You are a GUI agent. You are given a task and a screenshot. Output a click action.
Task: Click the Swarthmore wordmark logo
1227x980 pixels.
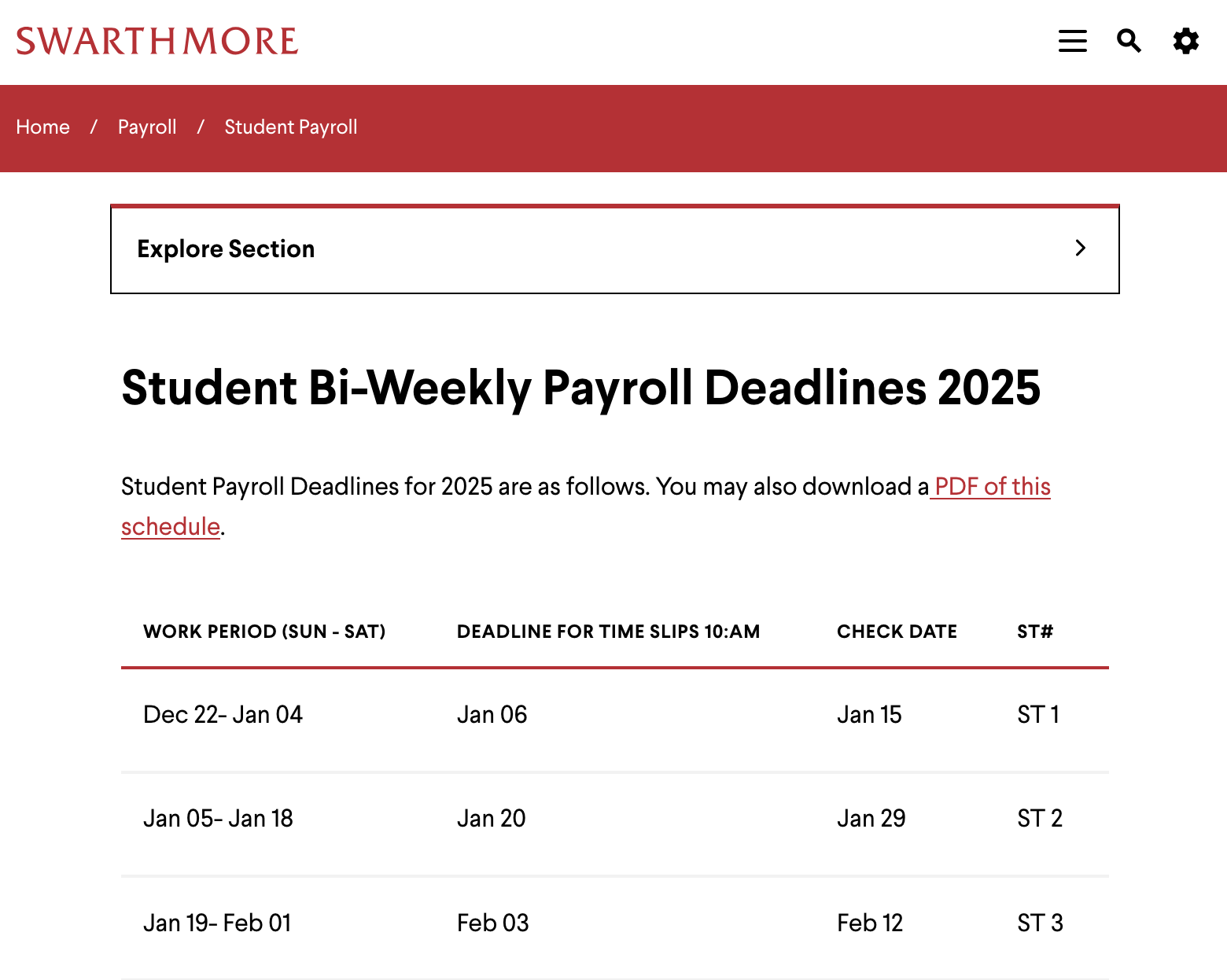point(158,40)
